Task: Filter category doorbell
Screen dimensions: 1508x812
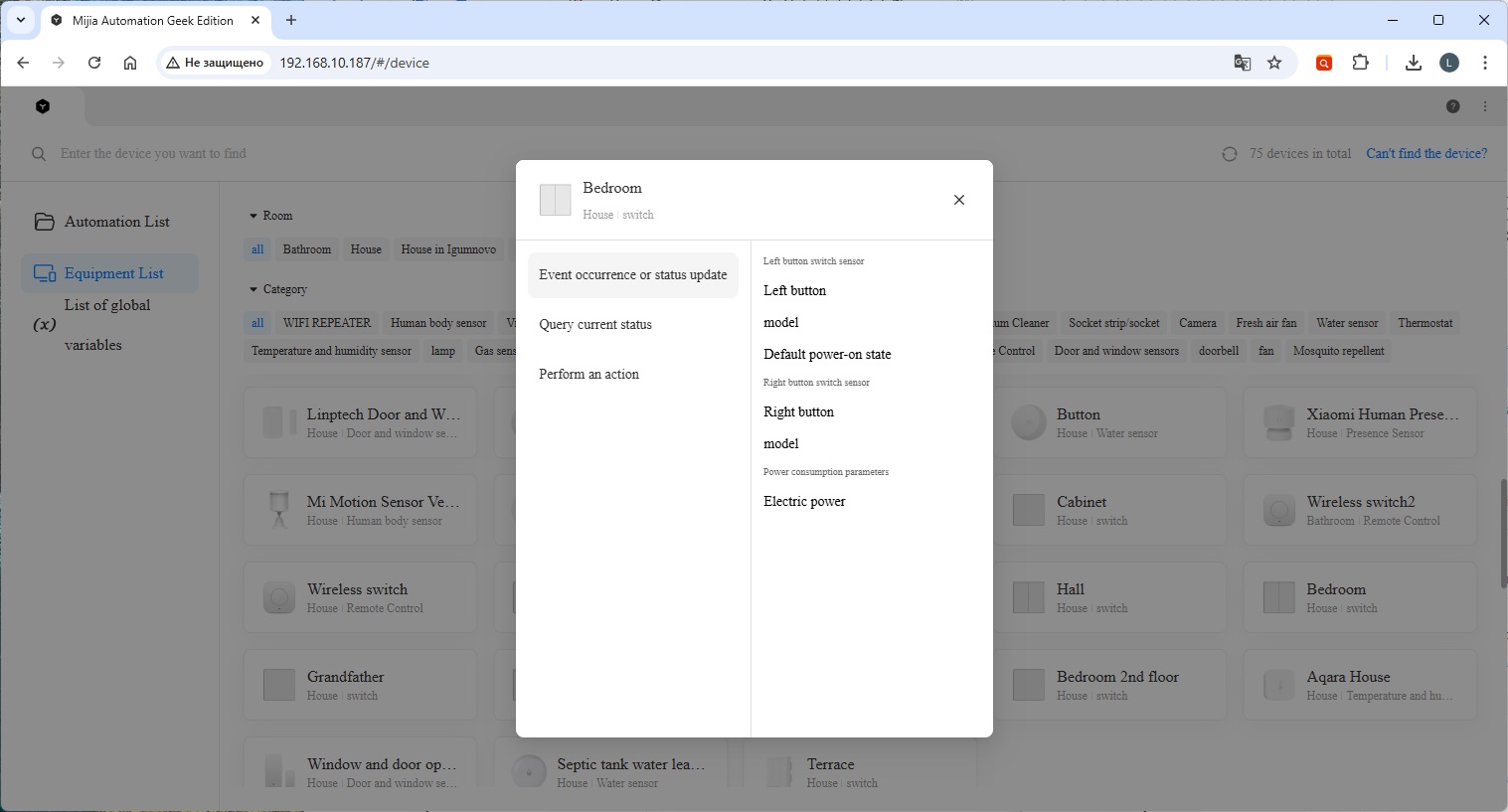Action: coord(1219,351)
